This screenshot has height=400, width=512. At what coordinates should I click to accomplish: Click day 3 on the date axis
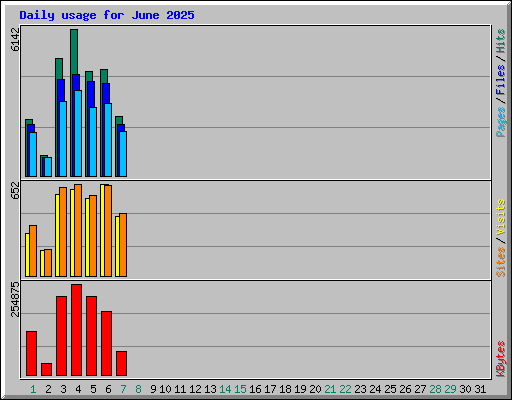tap(63, 389)
